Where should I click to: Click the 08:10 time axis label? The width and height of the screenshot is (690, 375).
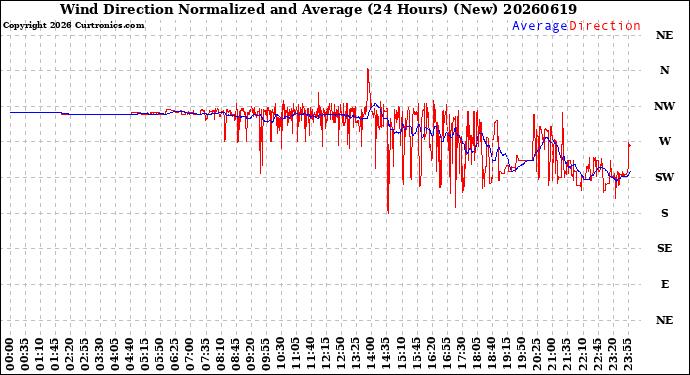[220, 355]
